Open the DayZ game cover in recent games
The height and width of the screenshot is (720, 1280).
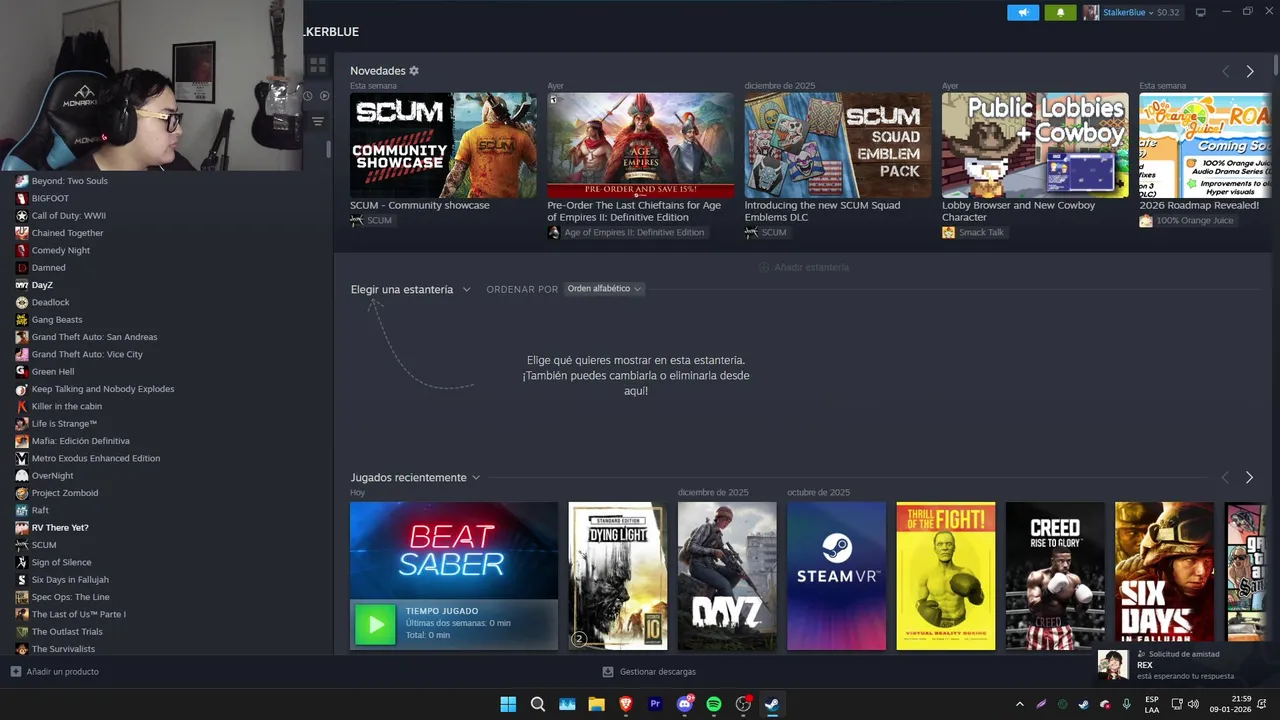727,576
